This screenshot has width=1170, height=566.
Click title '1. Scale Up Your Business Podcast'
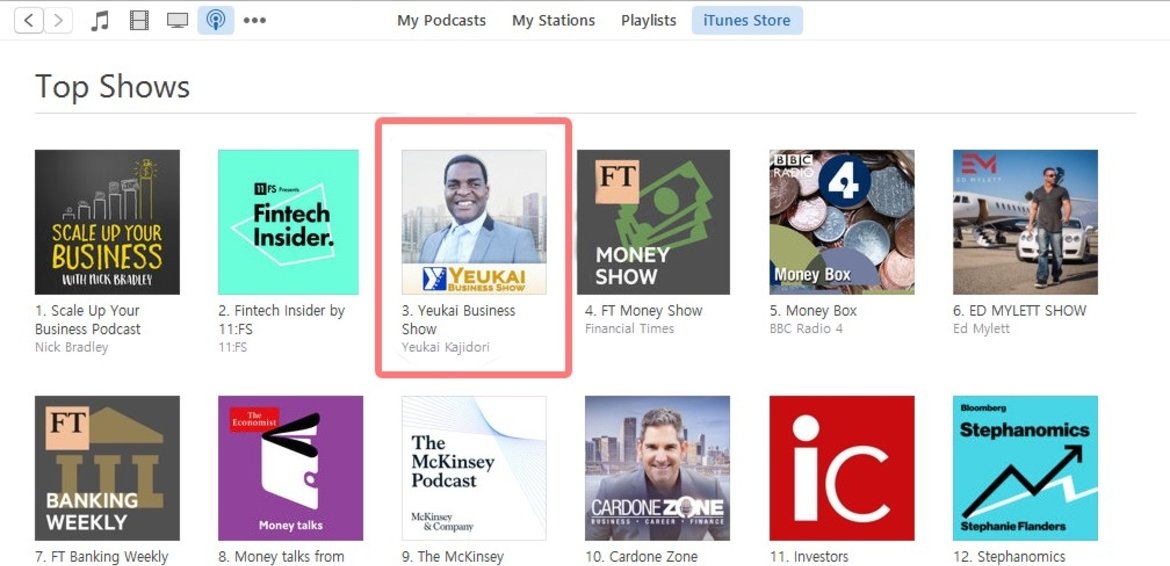point(87,320)
